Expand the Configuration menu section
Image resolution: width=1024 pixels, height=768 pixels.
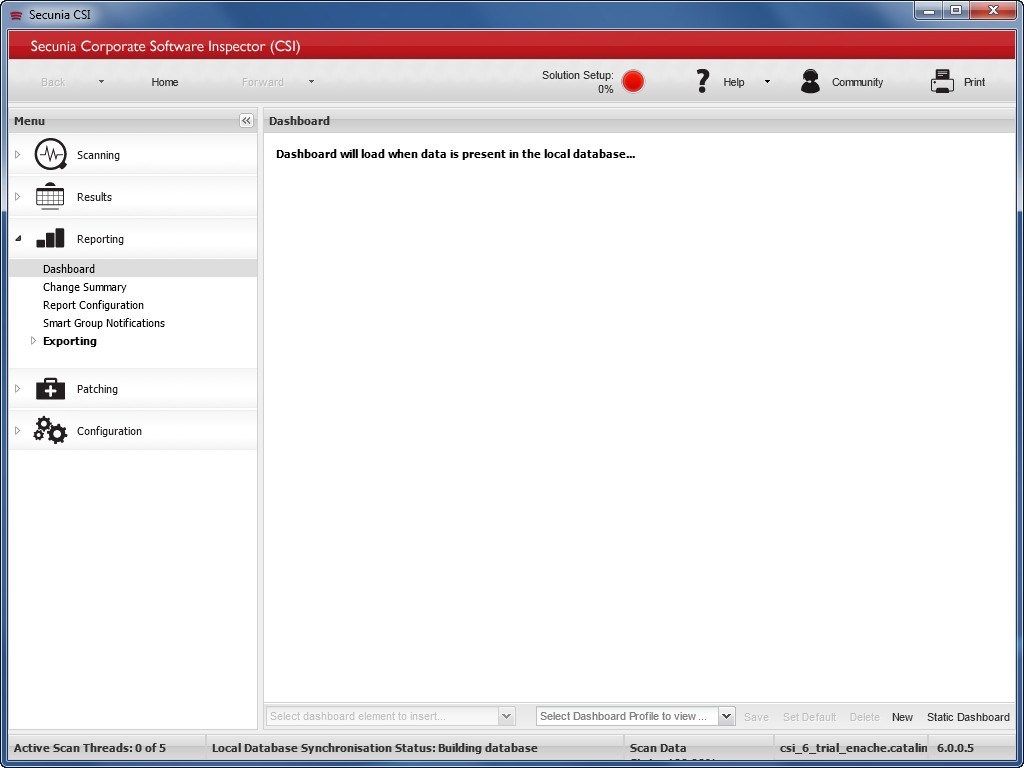[x=18, y=430]
